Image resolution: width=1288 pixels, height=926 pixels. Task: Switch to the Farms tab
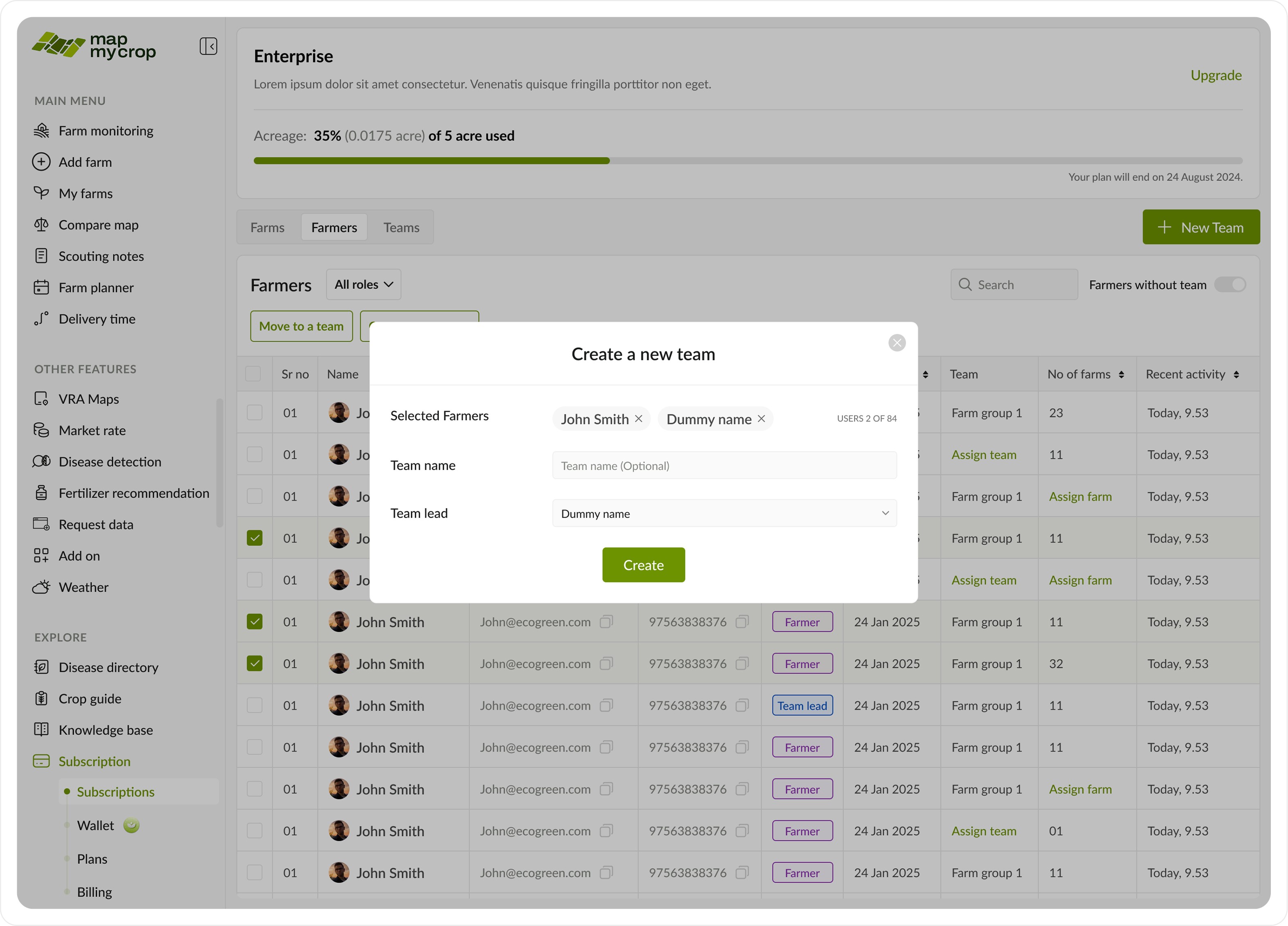[267, 227]
